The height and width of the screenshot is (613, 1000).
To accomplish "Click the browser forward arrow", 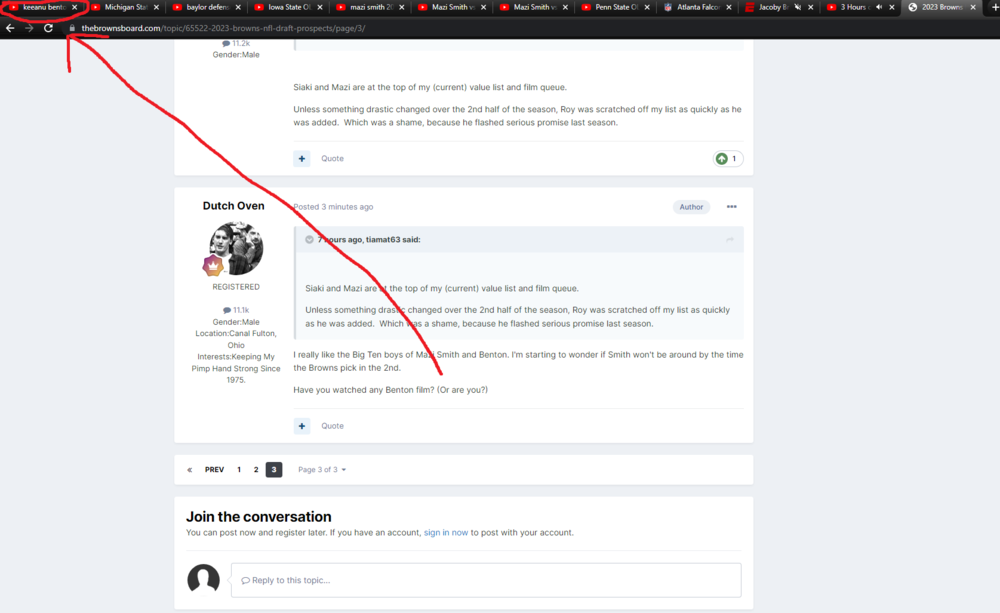I will [29, 28].
